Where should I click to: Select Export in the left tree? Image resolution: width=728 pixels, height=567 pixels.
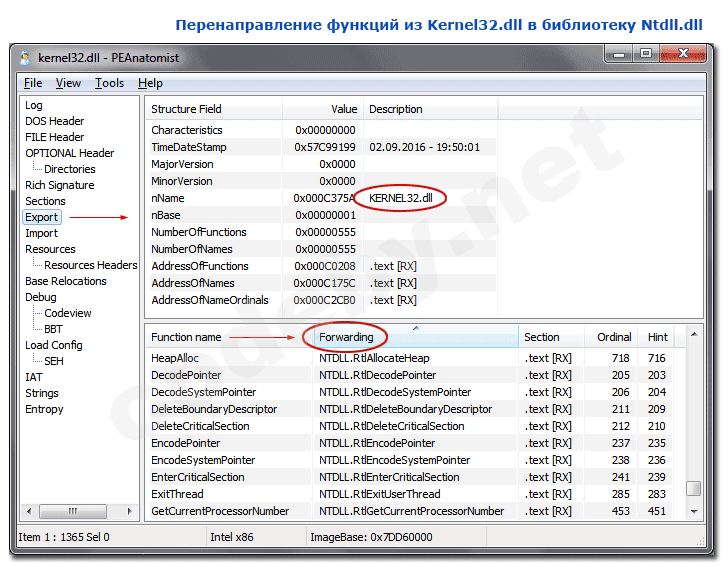click(42, 217)
